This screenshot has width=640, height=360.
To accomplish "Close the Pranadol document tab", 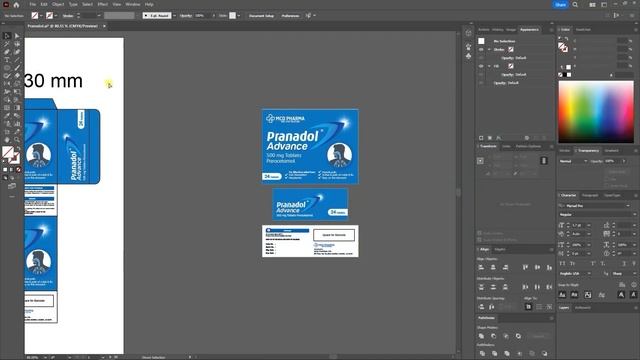I will [x=104, y=26].
